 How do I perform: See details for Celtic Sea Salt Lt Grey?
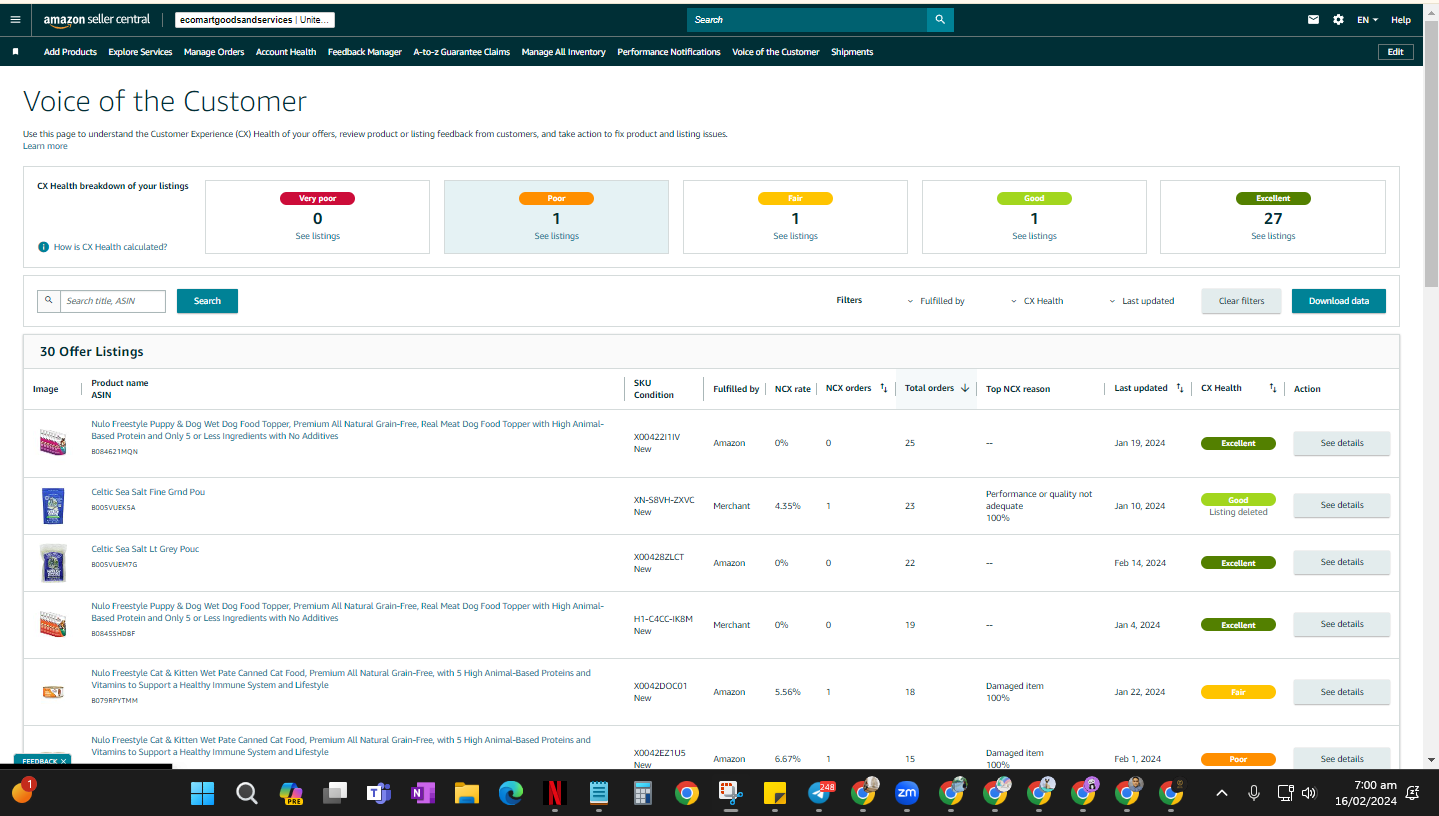point(1342,563)
